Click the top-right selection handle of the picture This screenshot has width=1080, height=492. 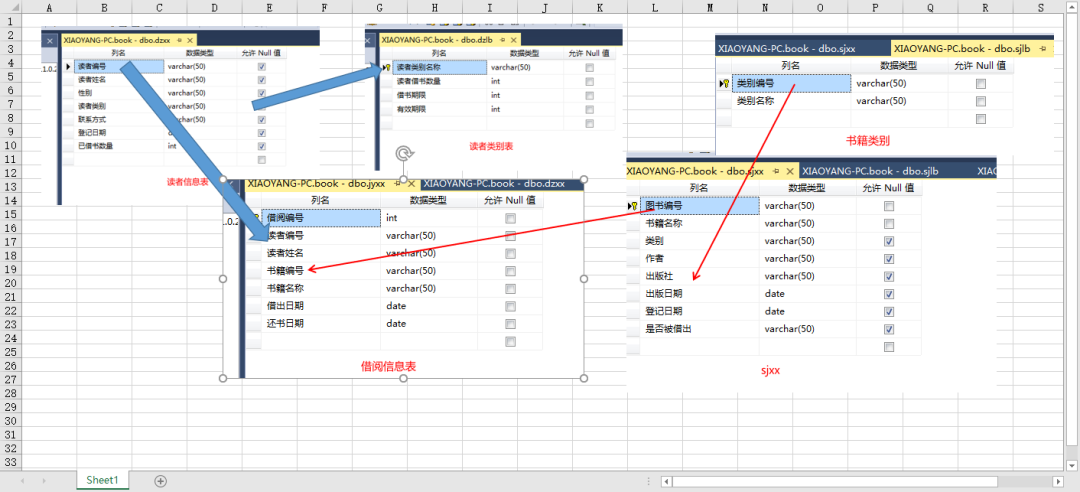click(584, 179)
